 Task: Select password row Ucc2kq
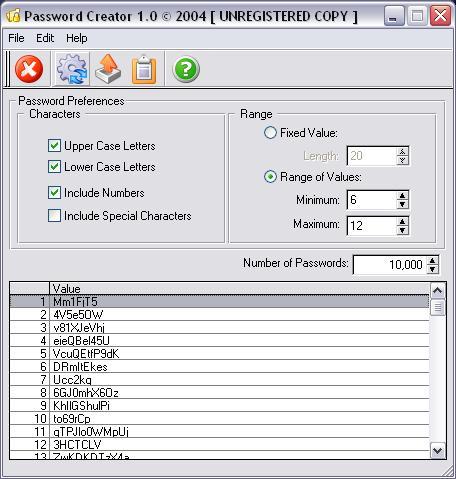point(219,380)
